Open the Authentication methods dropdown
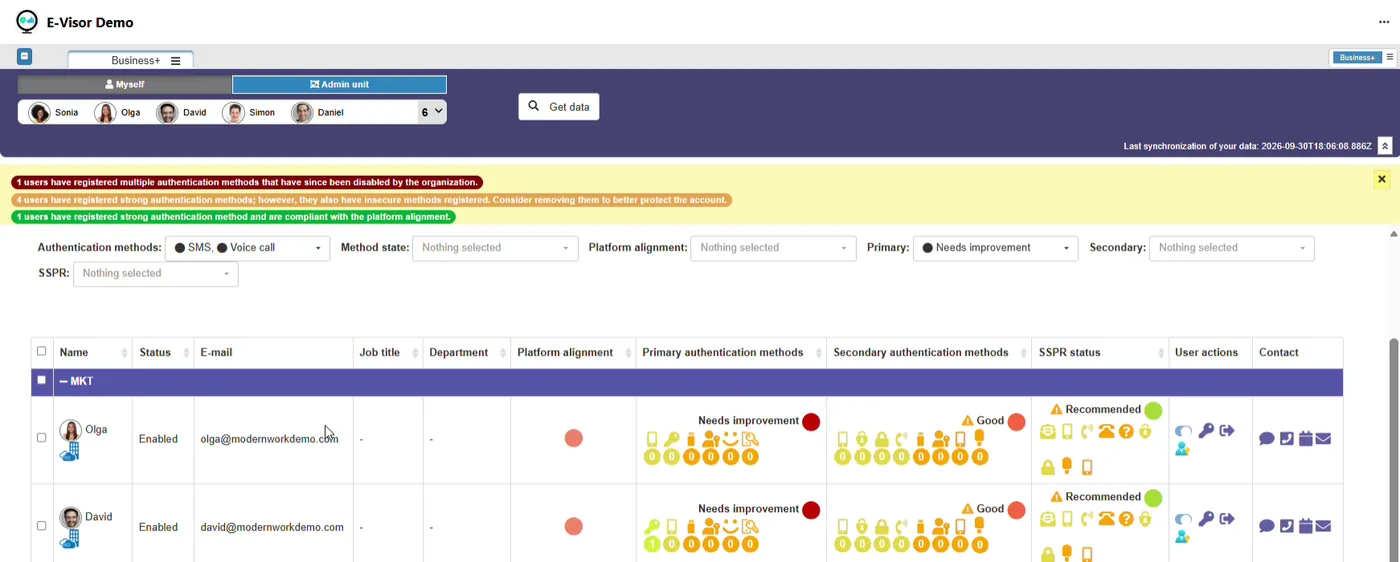The height and width of the screenshot is (562, 1400). (248, 248)
